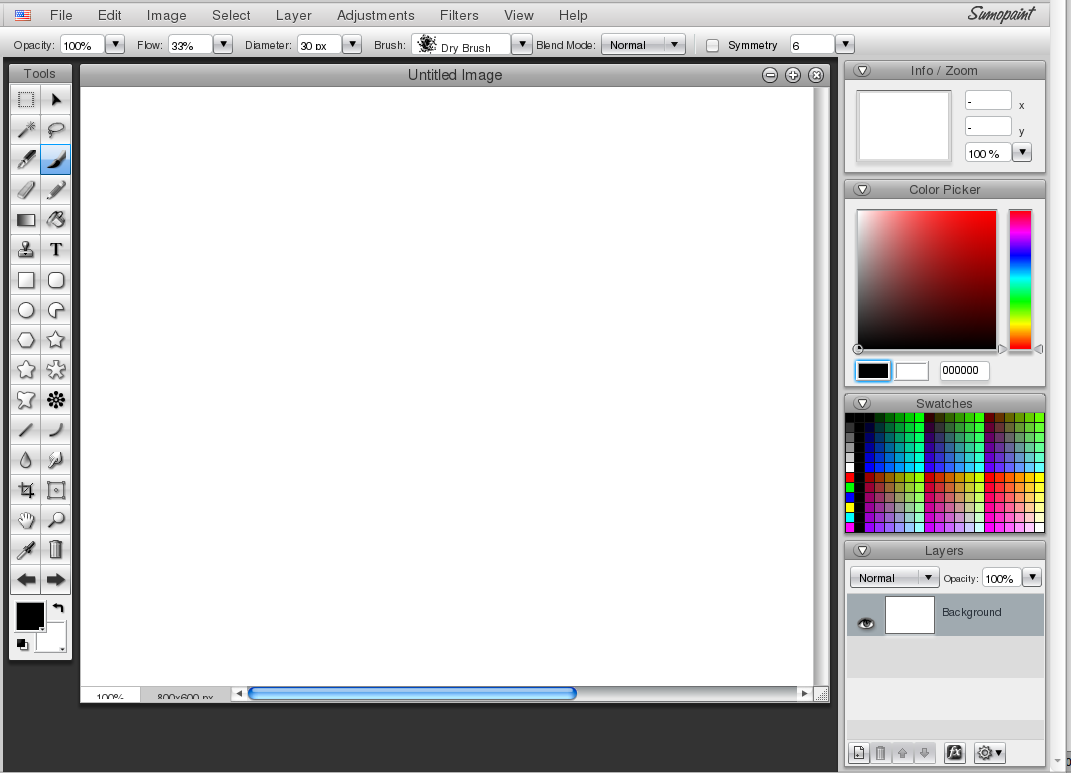Open the Filters menu
This screenshot has height=773, width=1071.
point(459,15)
